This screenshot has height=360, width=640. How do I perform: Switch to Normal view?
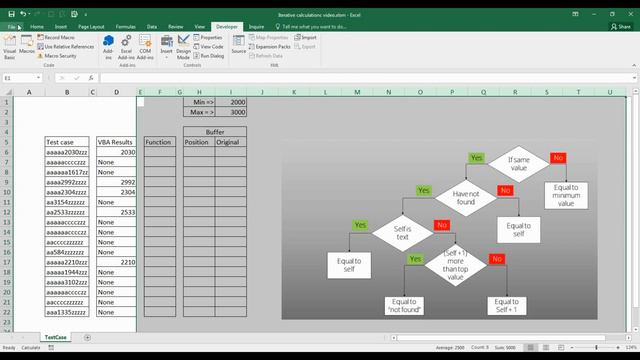[x=530, y=347]
